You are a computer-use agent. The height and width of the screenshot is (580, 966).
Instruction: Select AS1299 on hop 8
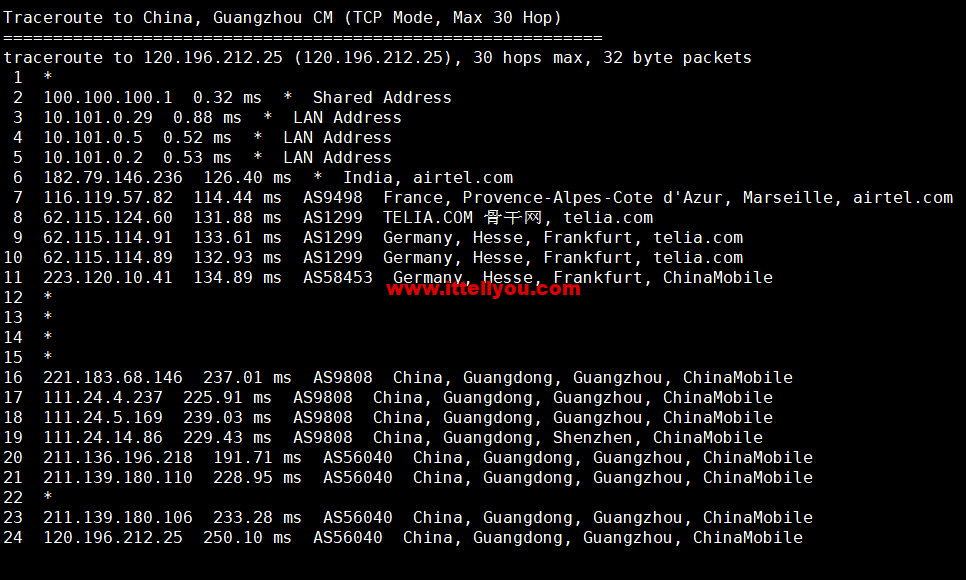333,218
